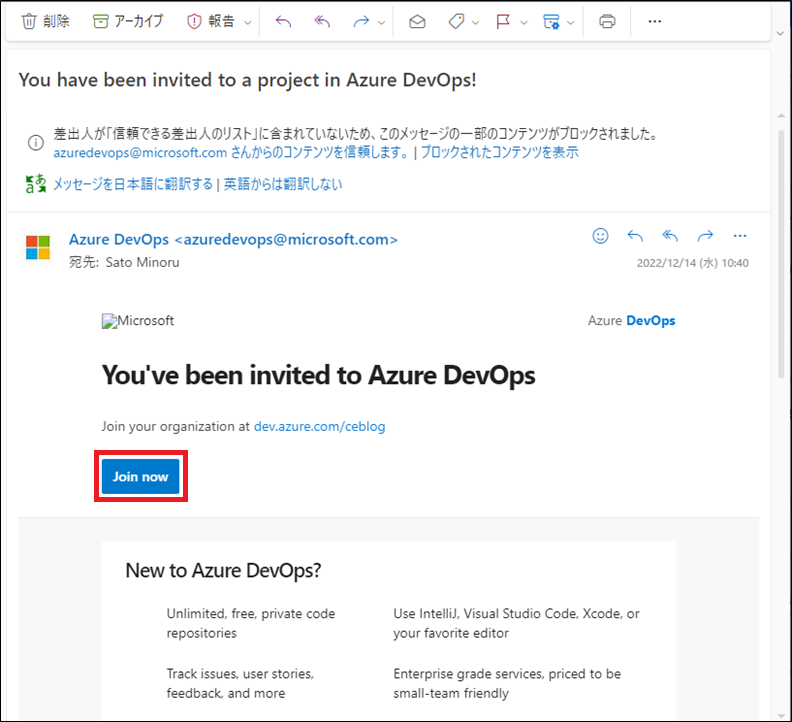This screenshot has height=722, width=792.
Task: Add reaction with smiley icon
Action: point(600,236)
